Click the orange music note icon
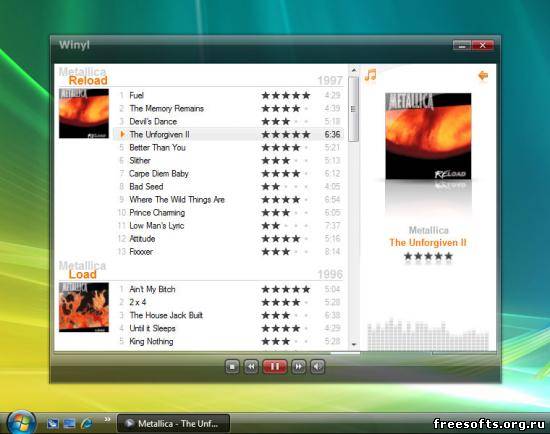This screenshot has height=434, width=550. click(x=370, y=74)
